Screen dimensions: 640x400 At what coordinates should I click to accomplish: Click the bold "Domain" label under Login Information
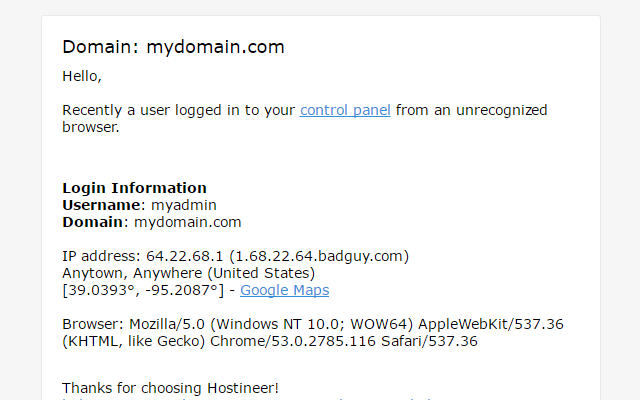[x=94, y=222]
